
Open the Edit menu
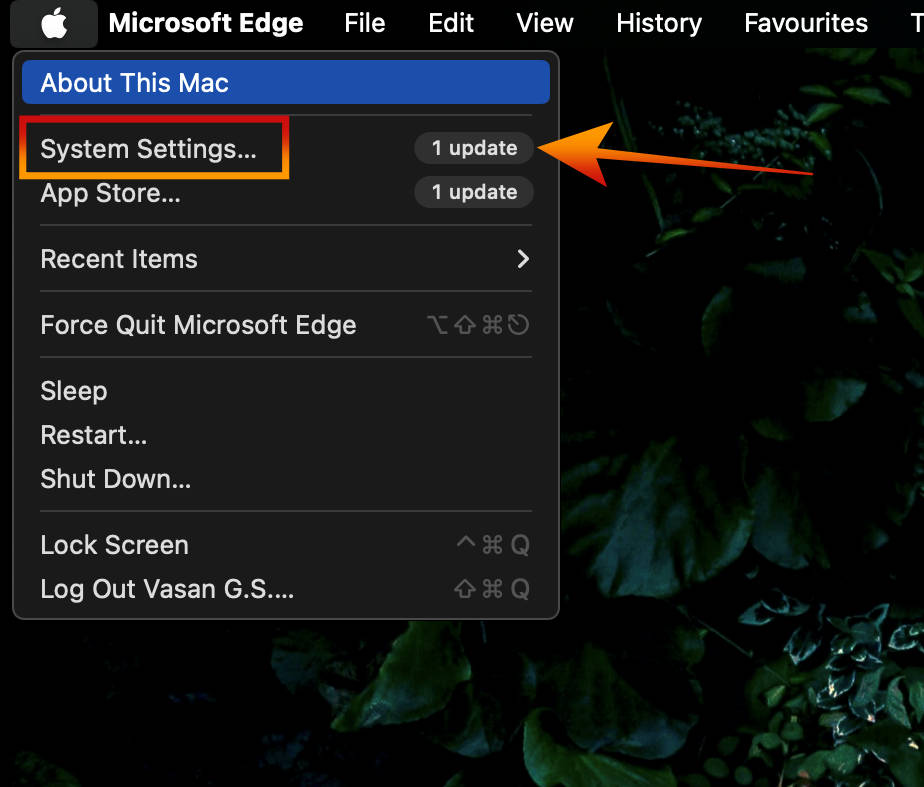click(x=451, y=23)
